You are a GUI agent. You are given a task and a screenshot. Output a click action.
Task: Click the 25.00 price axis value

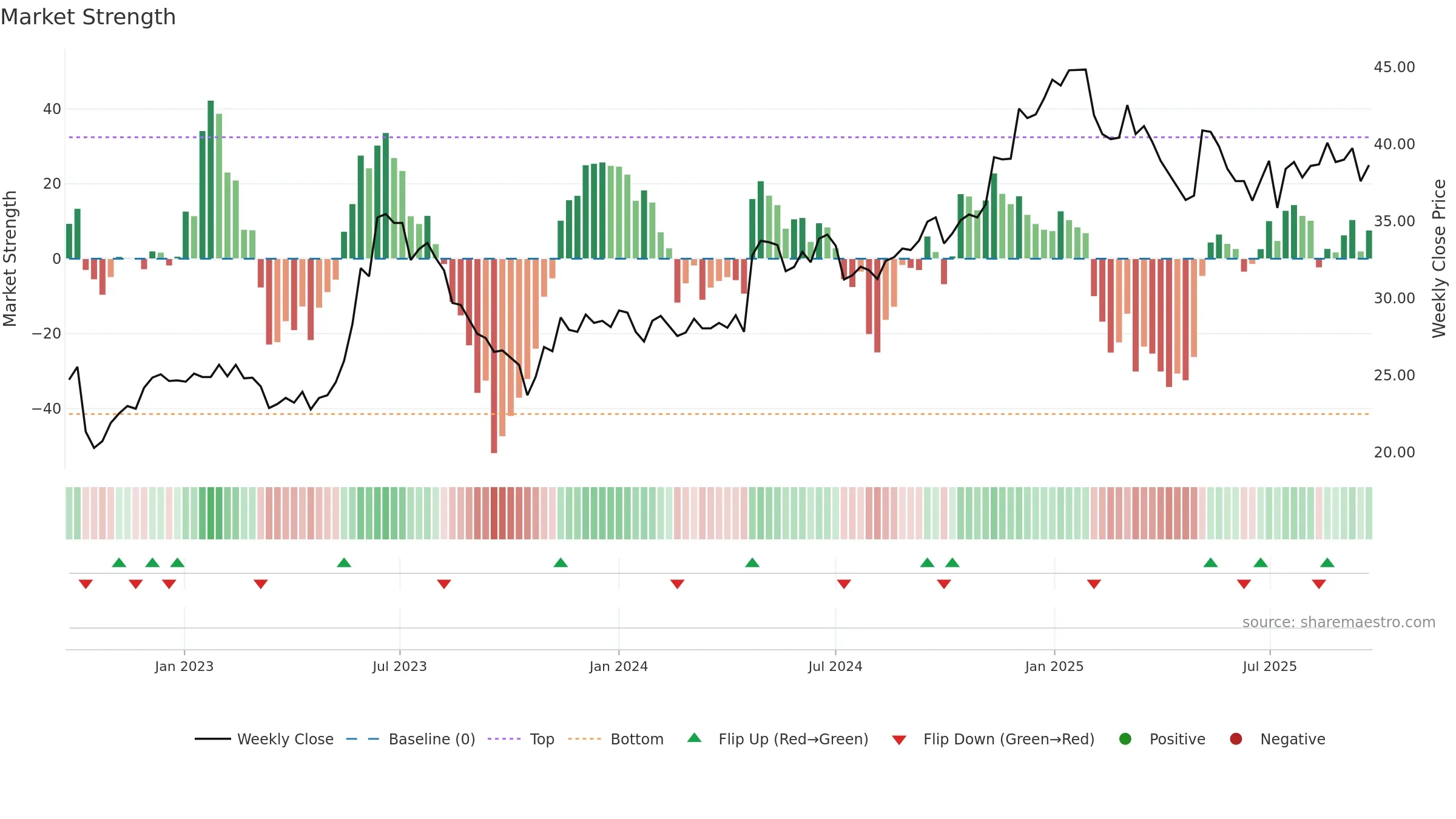pos(1394,376)
